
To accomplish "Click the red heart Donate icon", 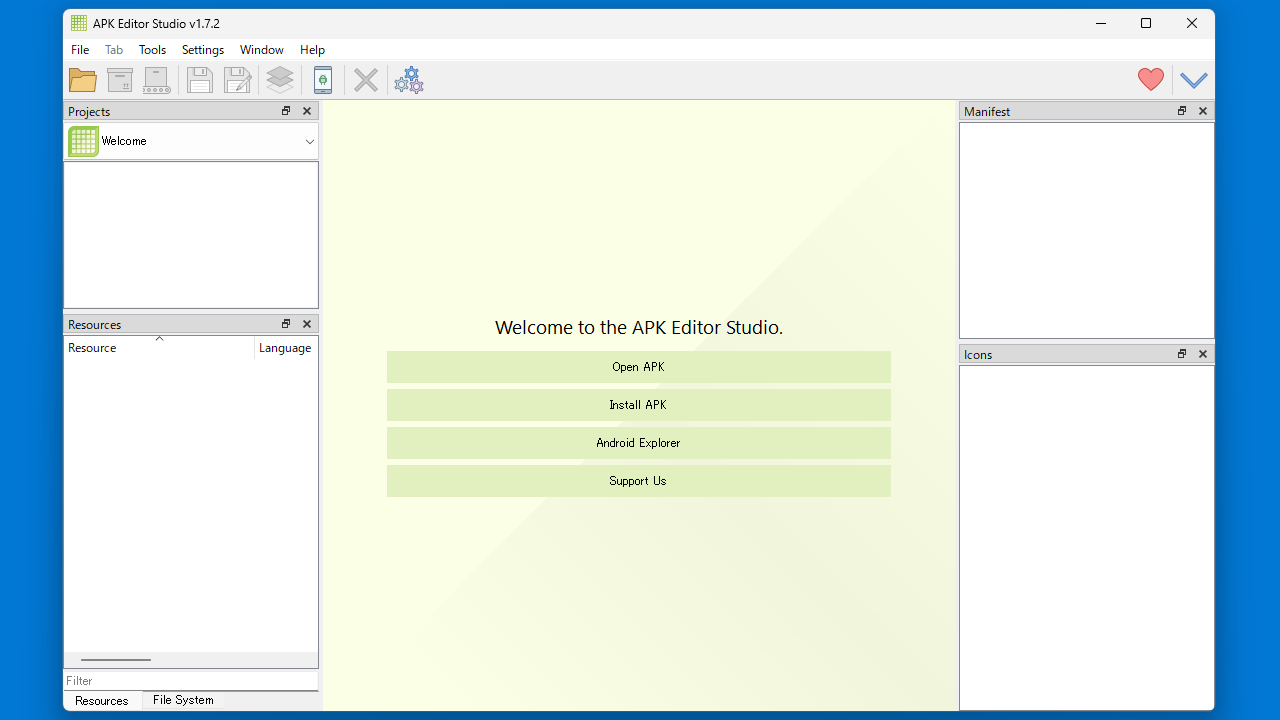I will coord(1151,80).
